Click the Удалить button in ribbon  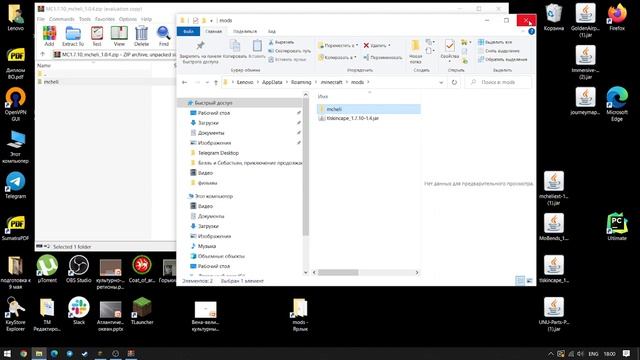coord(377,45)
